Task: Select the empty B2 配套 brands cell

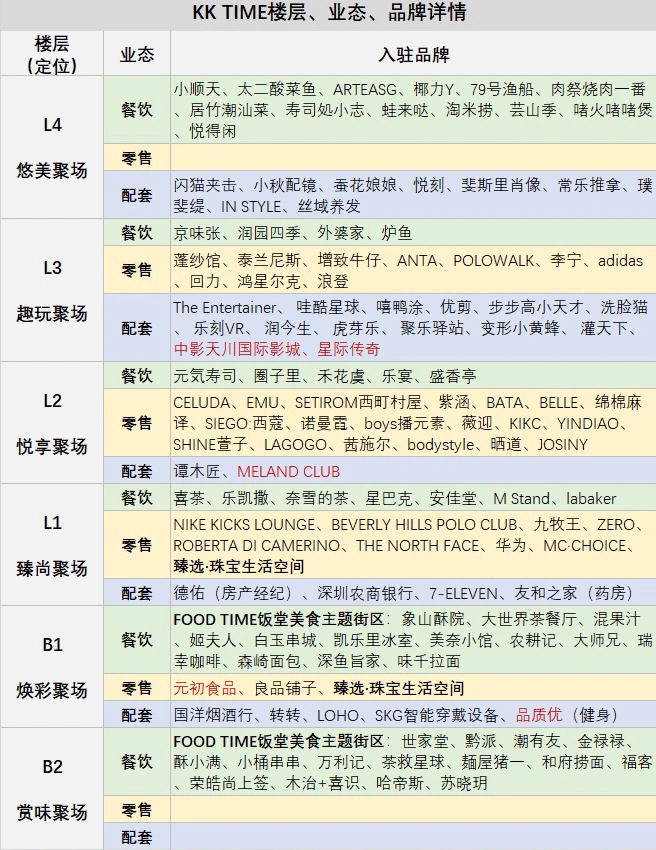Action: 413,836
